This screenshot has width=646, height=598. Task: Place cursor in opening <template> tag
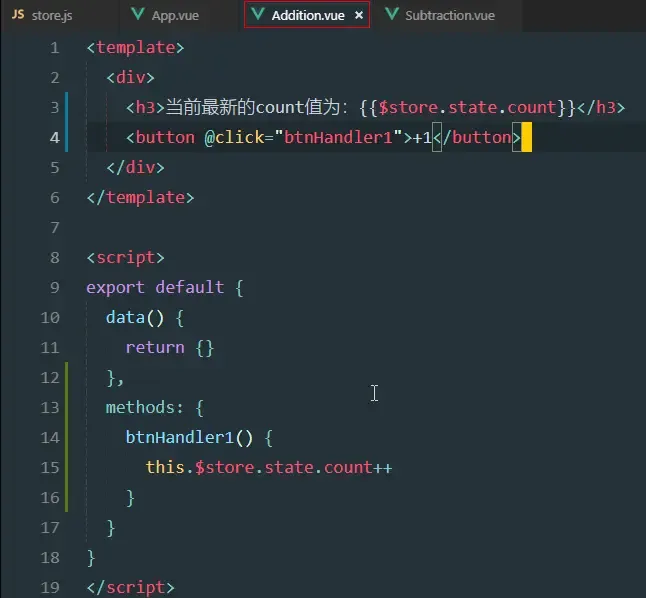135,48
